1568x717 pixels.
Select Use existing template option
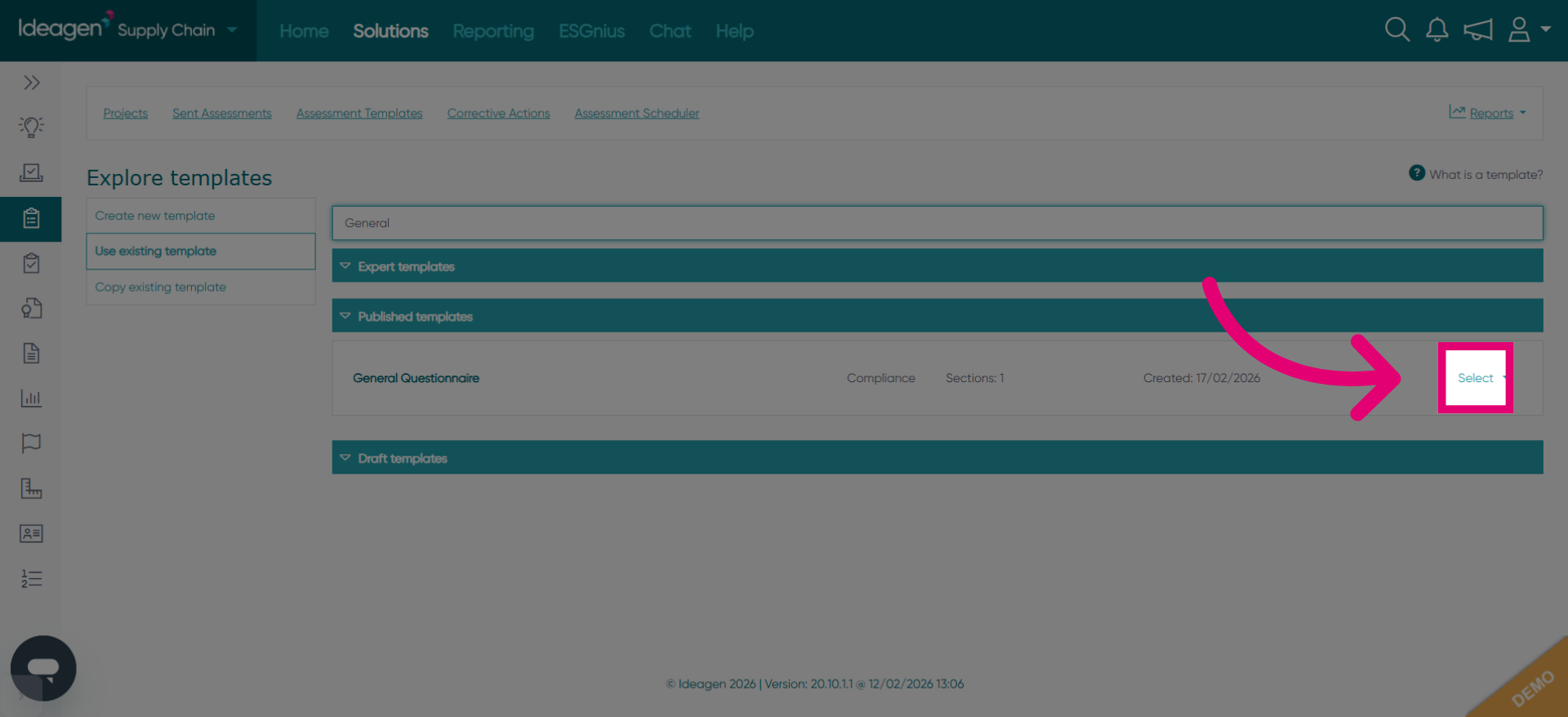[201, 252]
